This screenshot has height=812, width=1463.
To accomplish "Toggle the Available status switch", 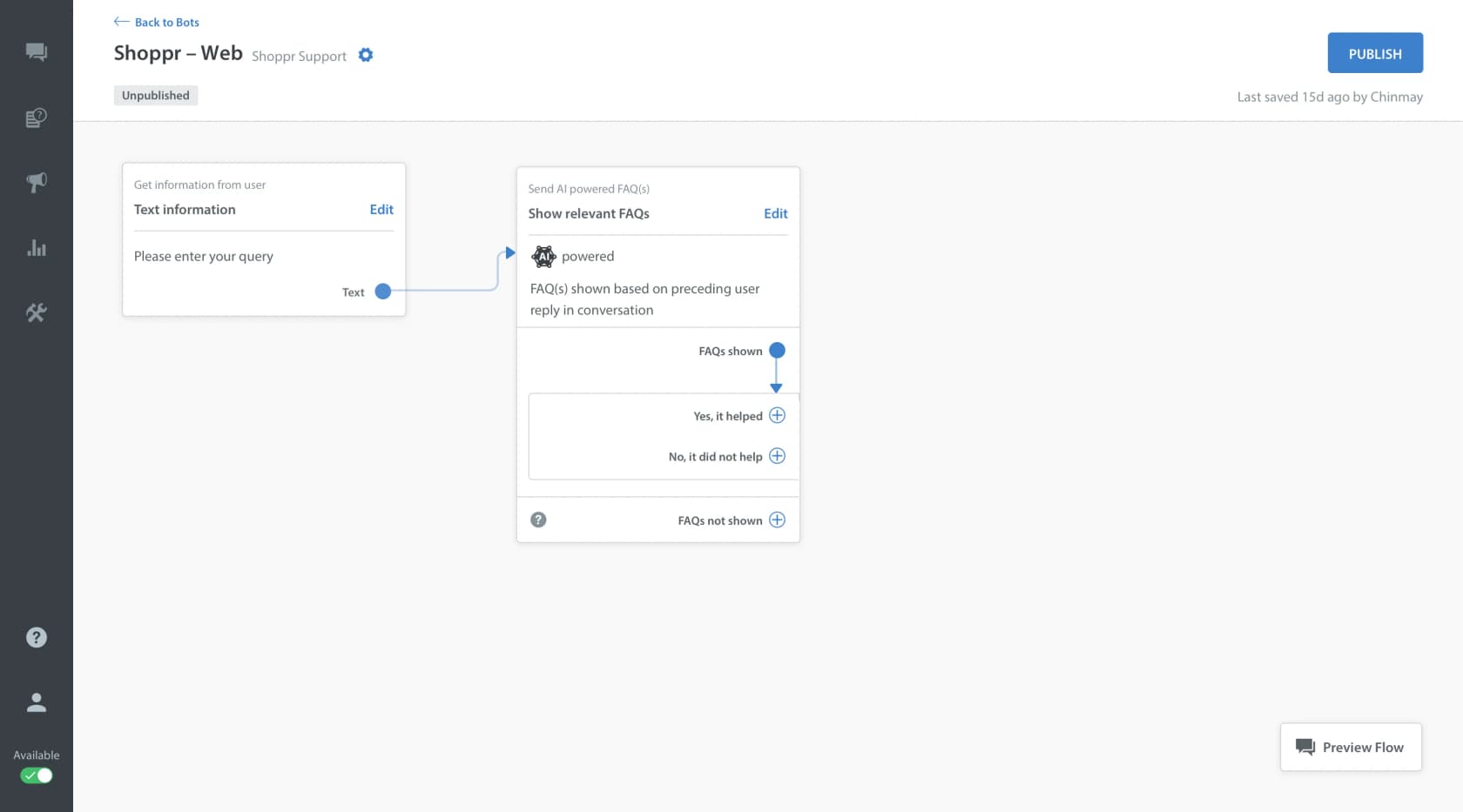I will pos(37,775).
